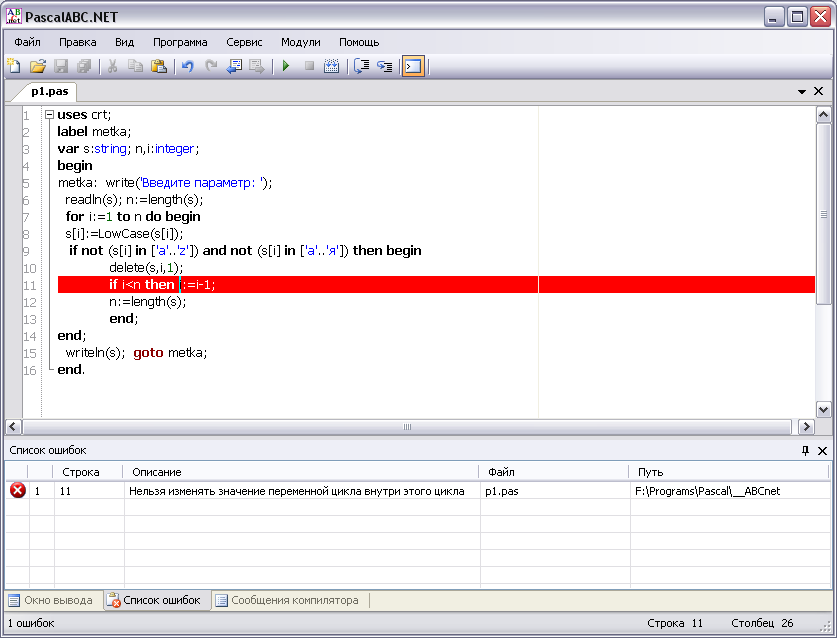
Task: Select the error entry for line 11
Action: tap(296, 491)
